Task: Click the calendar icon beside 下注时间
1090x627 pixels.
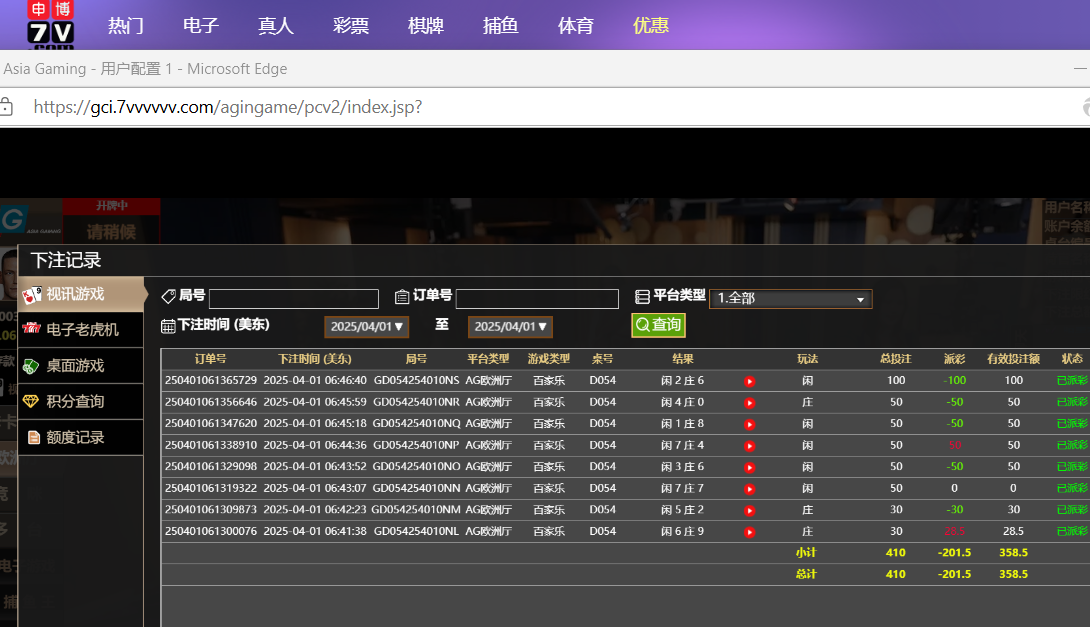Action: (168, 326)
